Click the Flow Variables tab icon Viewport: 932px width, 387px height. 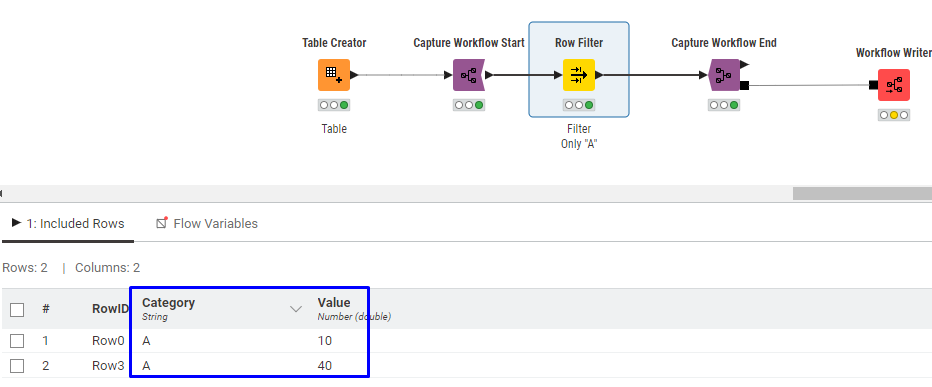point(161,223)
